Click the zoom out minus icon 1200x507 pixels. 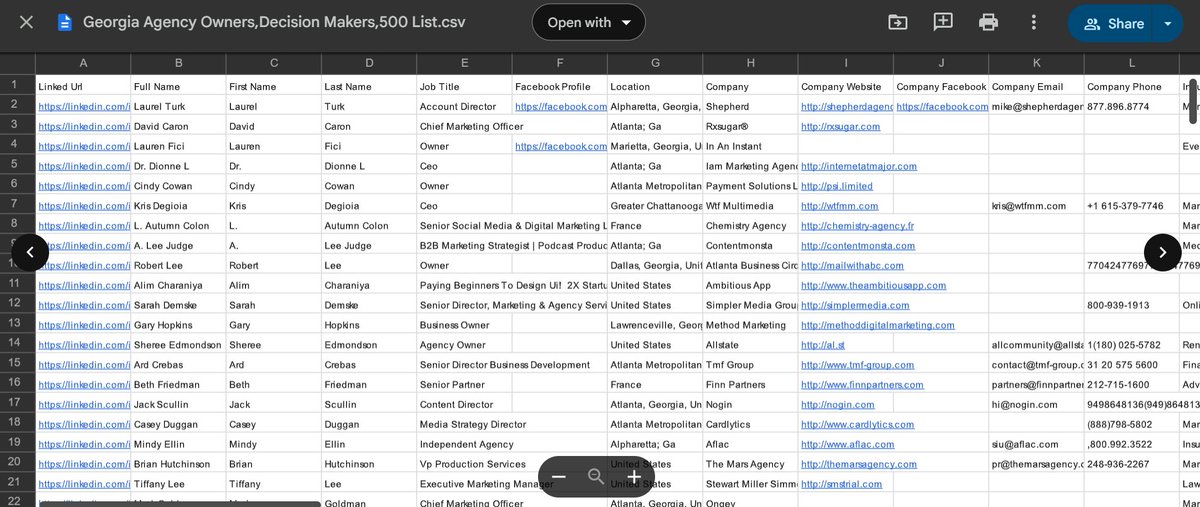(559, 477)
